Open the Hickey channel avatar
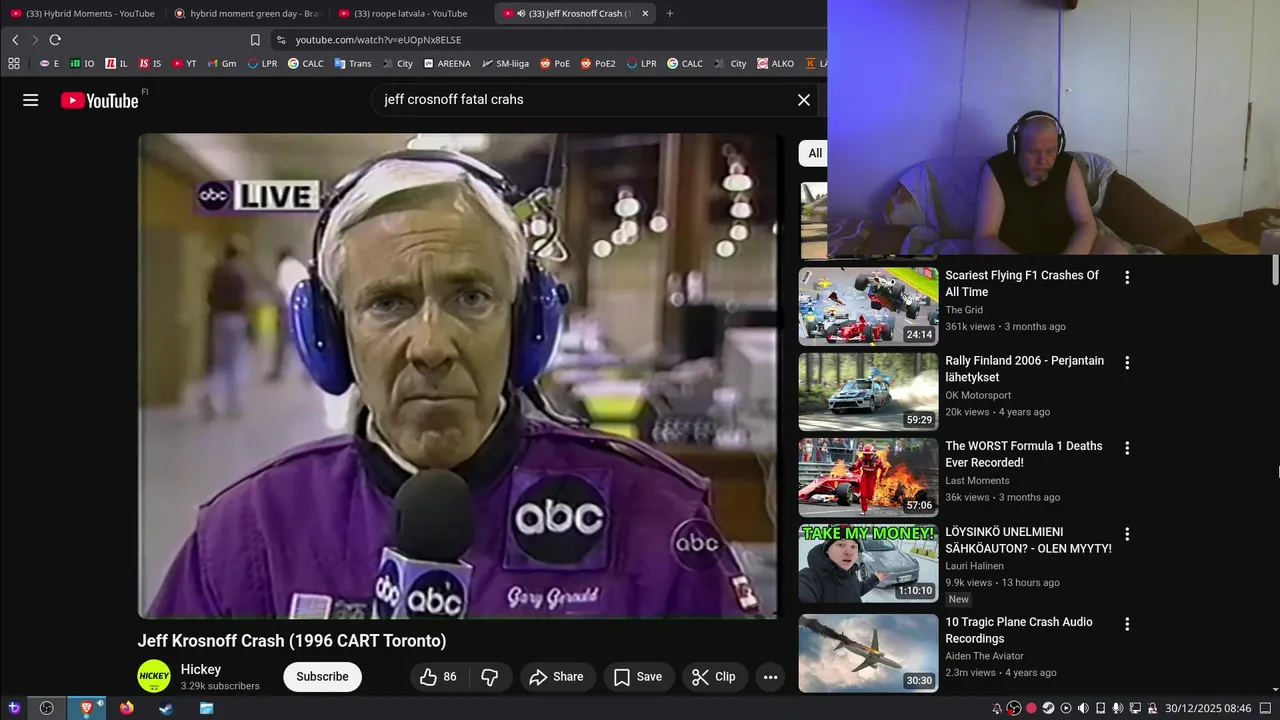Screen dimensions: 1280x720 pos(154,676)
